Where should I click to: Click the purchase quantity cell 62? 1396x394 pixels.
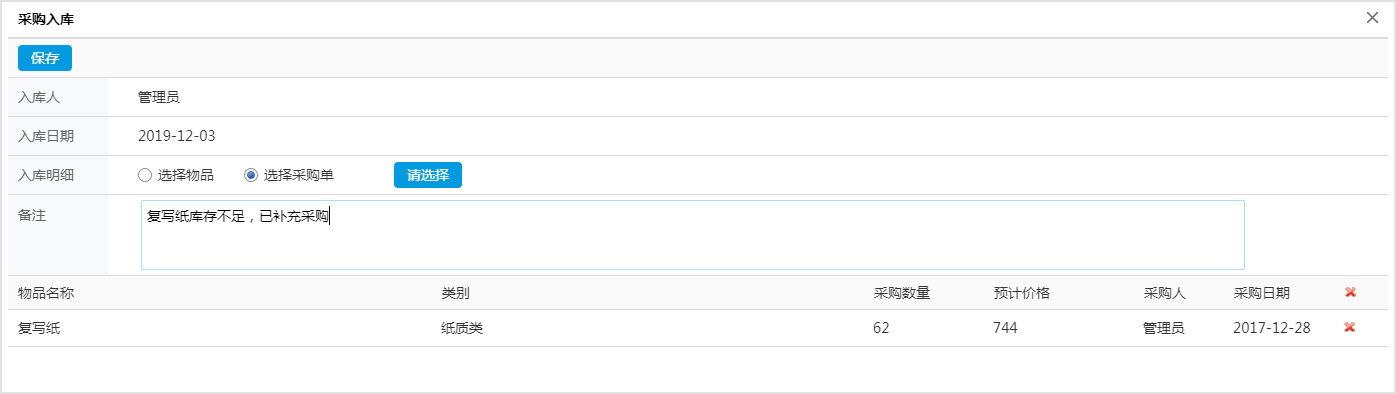click(881, 328)
